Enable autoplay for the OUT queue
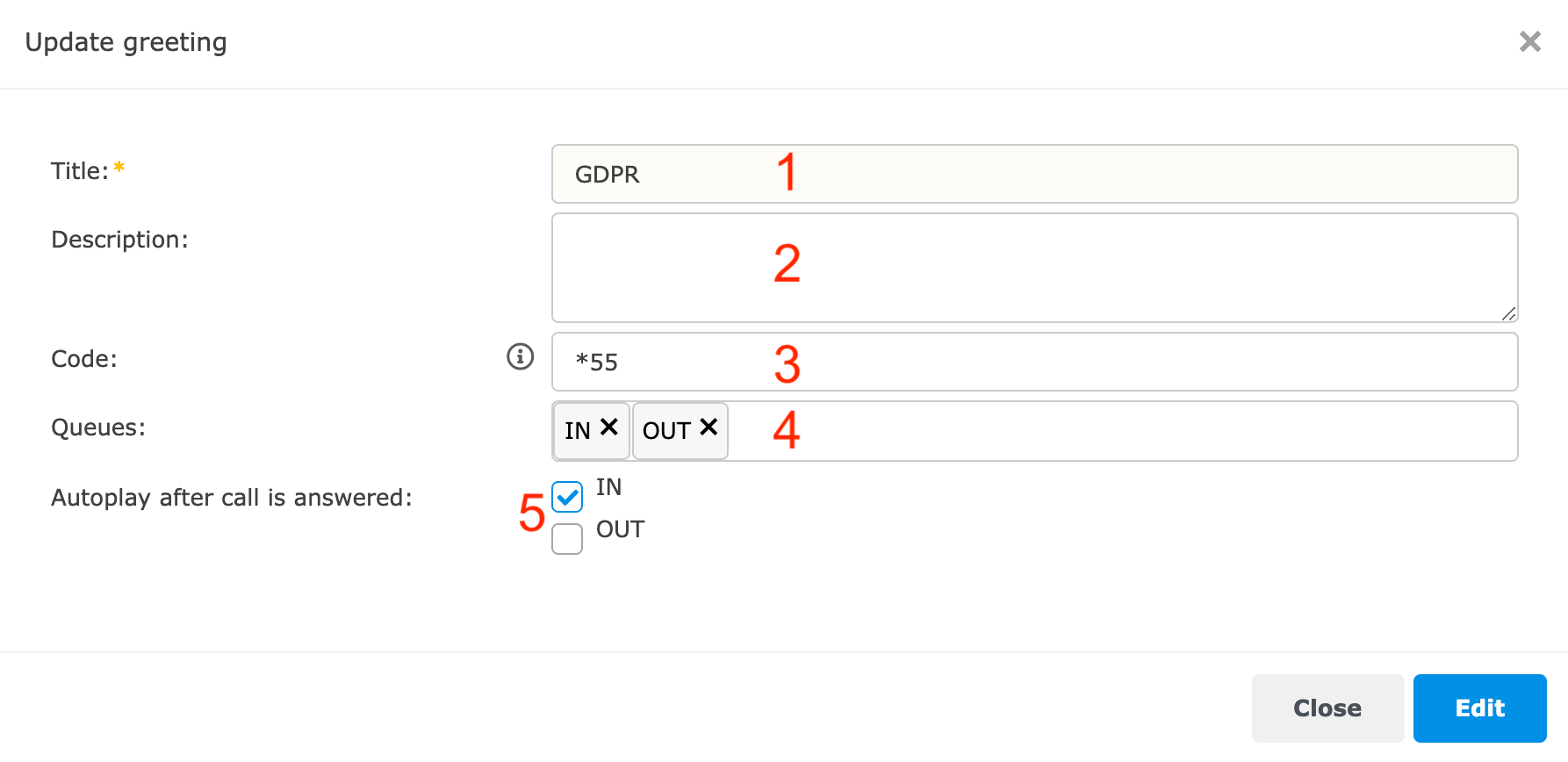Image resolution: width=1568 pixels, height=762 pixels. [567, 539]
